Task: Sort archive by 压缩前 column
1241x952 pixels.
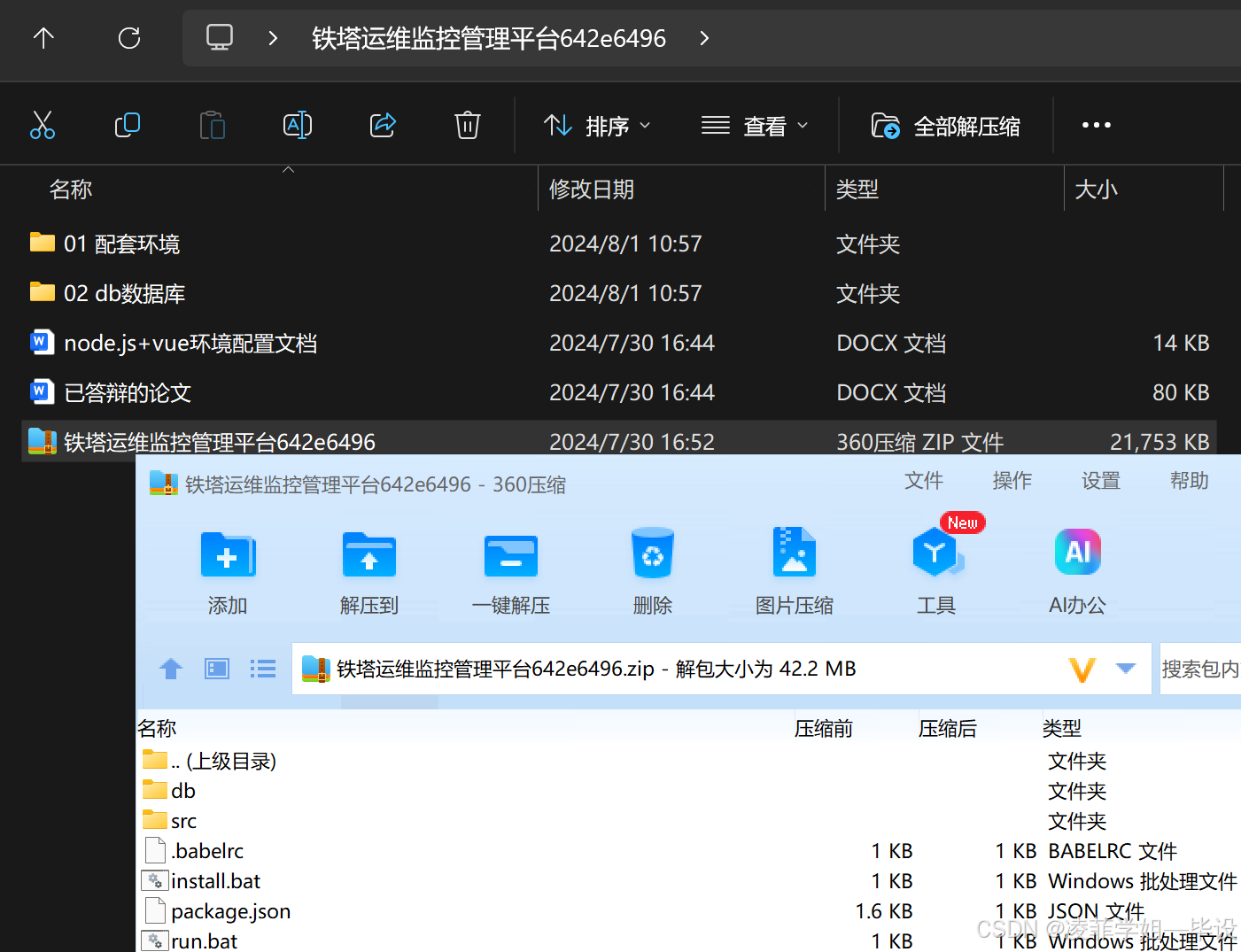Action: (824, 728)
